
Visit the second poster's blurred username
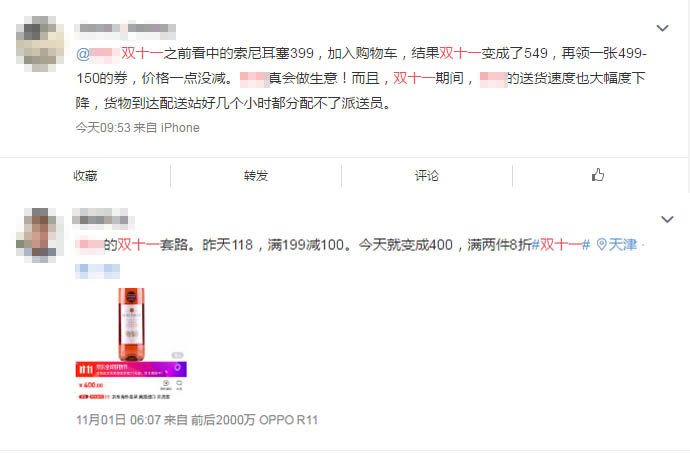pyautogui.click(x=103, y=219)
